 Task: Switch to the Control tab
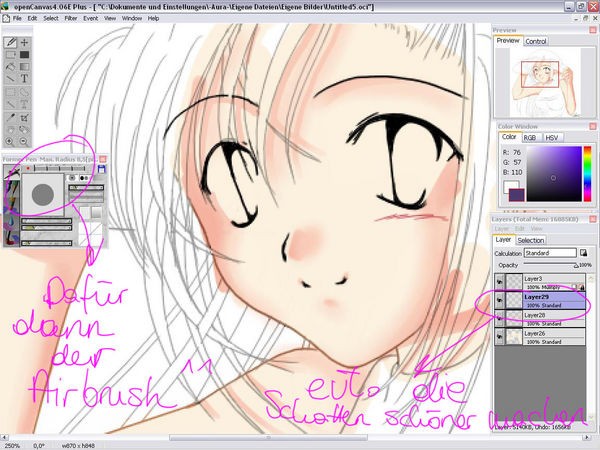click(x=536, y=41)
